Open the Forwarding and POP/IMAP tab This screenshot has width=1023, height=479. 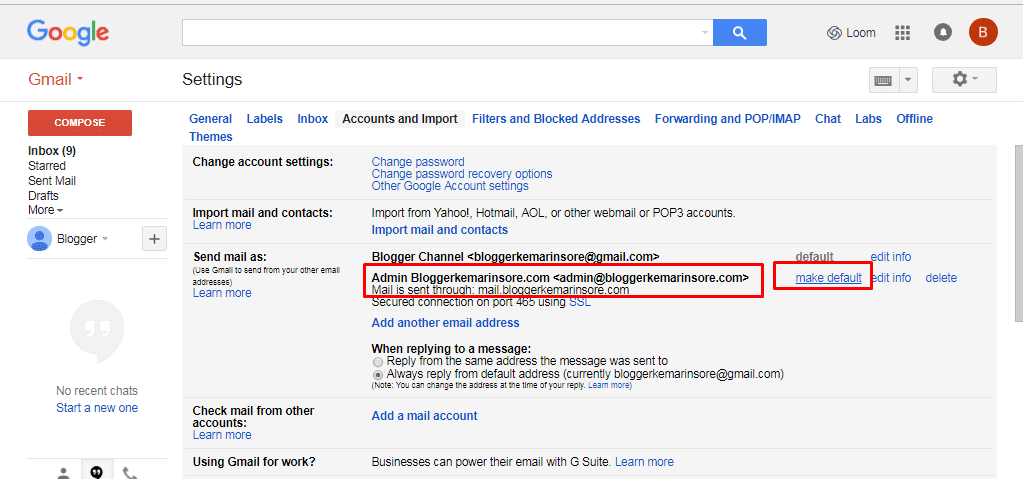(x=727, y=119)
